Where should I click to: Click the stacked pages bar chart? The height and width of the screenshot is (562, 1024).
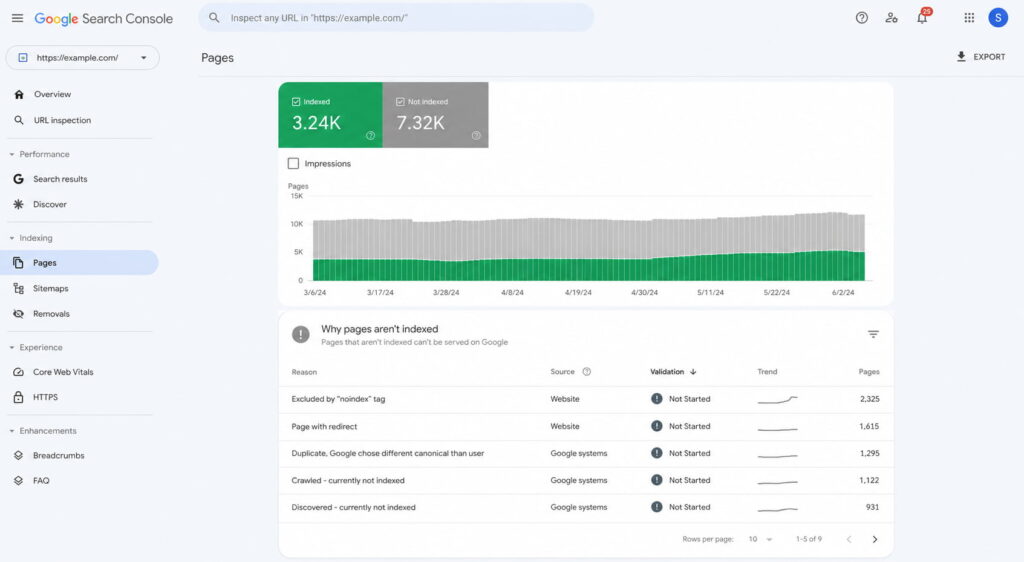588,247
